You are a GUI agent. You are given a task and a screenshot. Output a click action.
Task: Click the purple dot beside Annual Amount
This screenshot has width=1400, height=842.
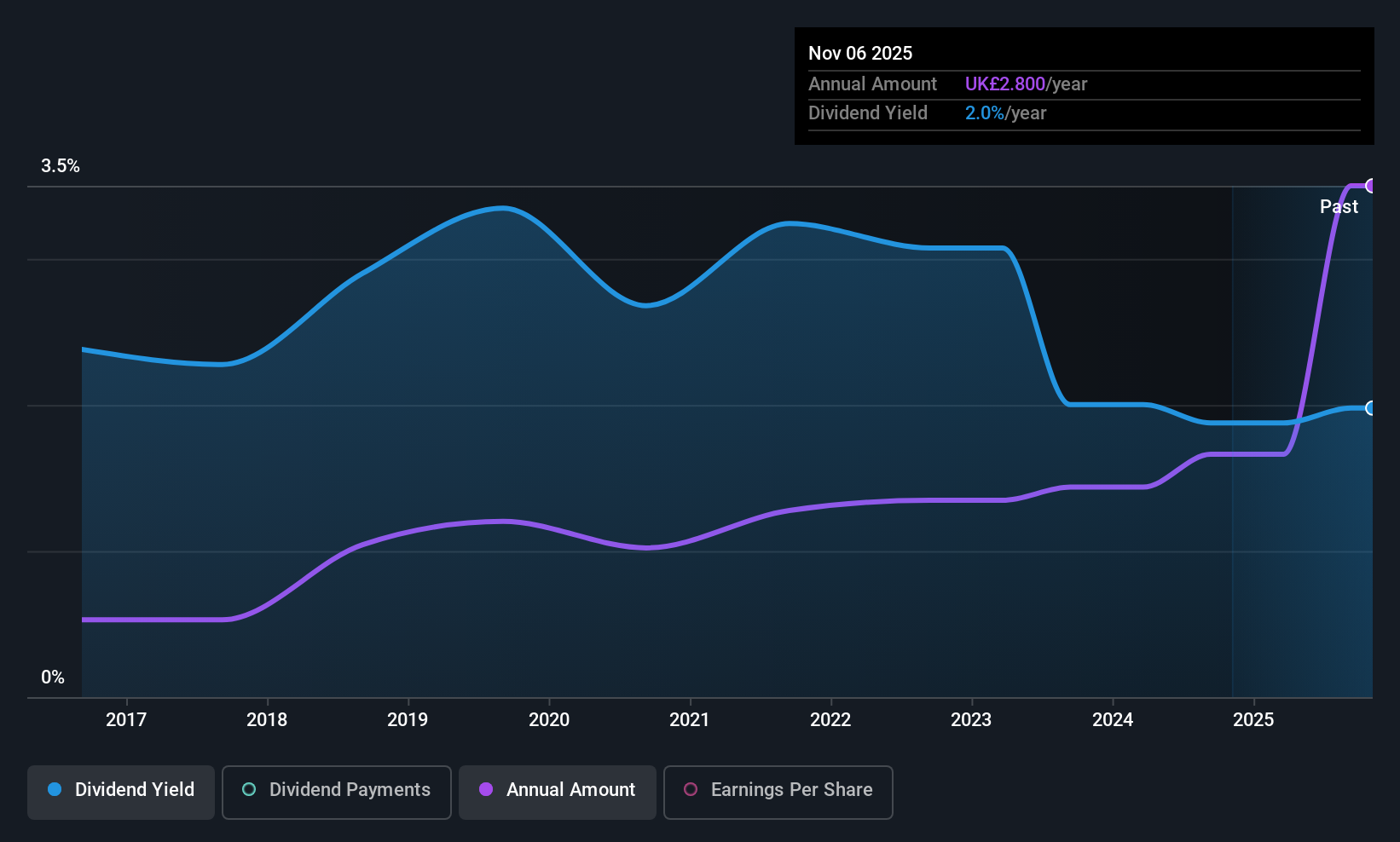(486, 789)
